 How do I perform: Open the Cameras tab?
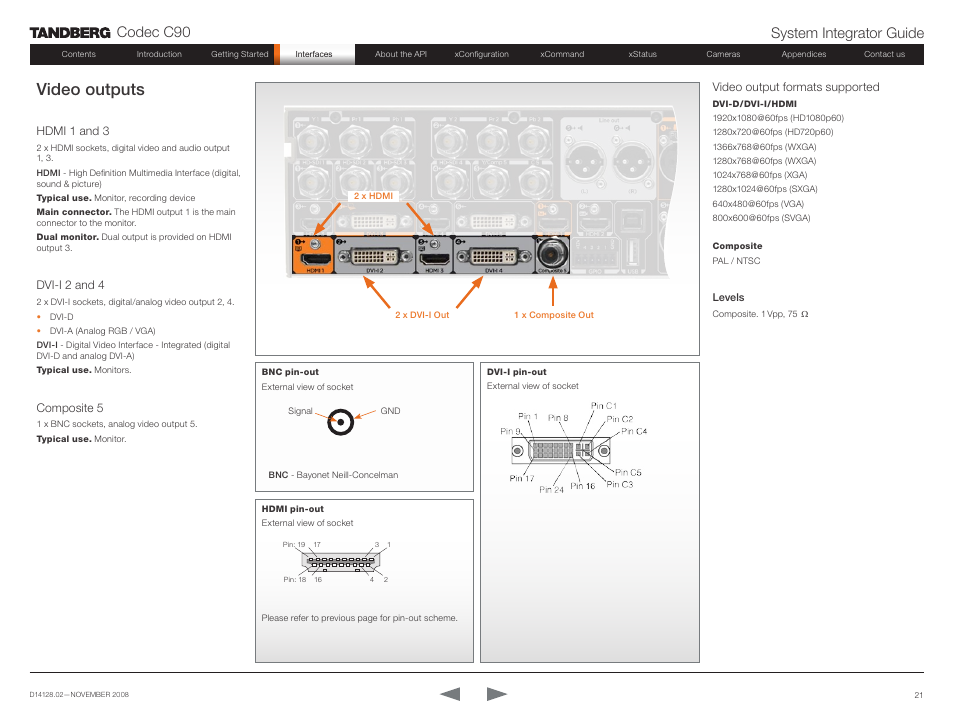point(723,54)
